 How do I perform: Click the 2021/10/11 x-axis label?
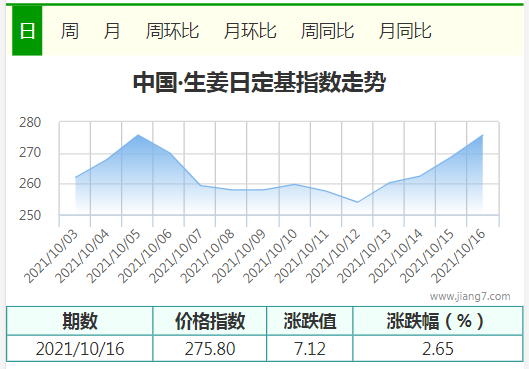coord(302,256)
